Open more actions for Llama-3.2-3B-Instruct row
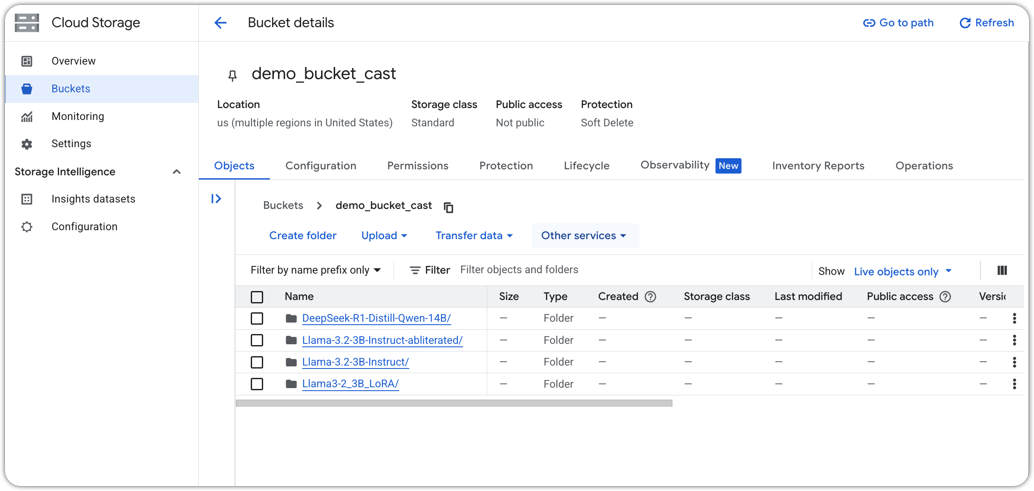 point(1014,362)
